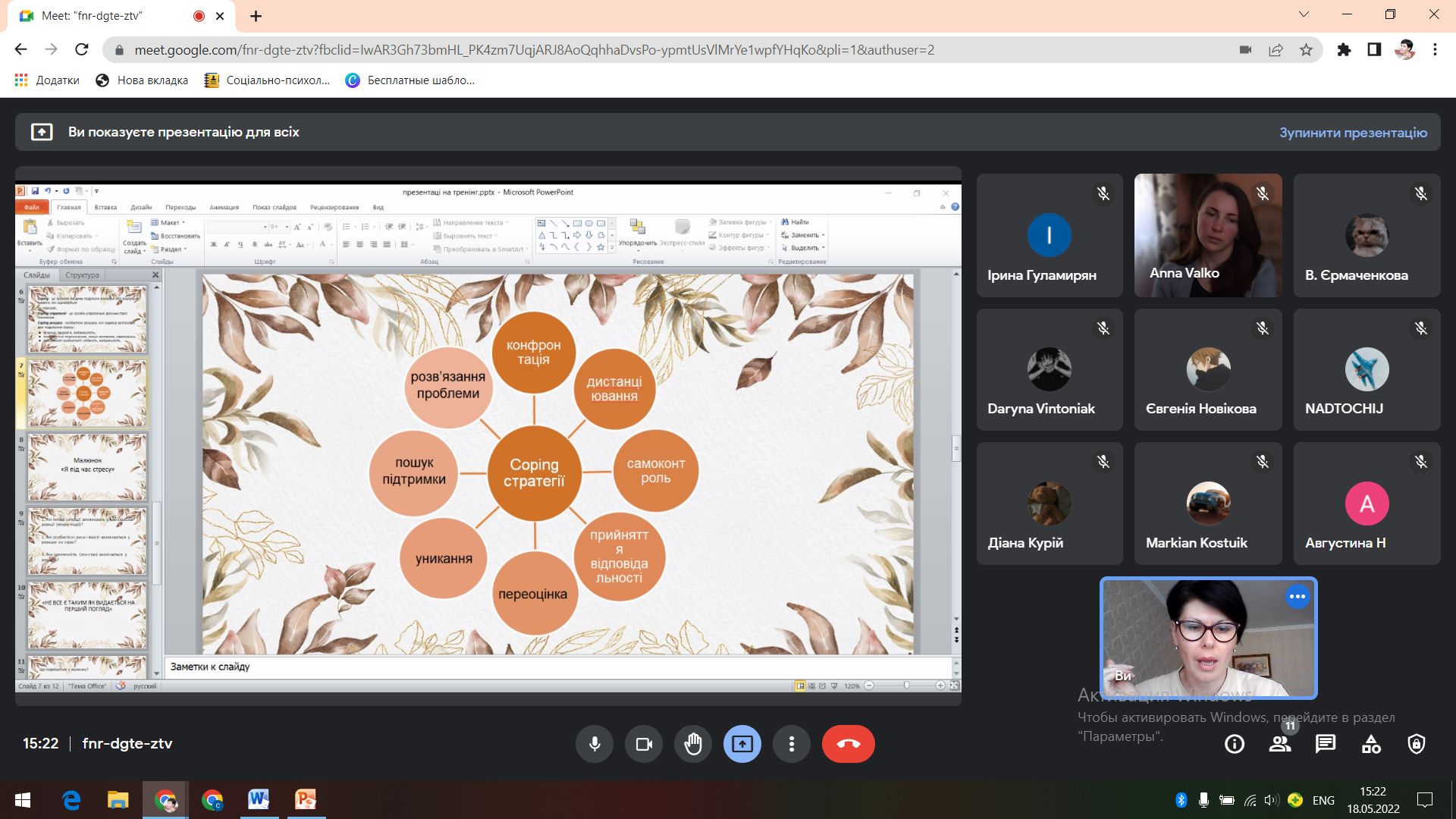Click Anna Valko video tile
Viewport: 1456px width, 819px height.
pos(1208,235)
